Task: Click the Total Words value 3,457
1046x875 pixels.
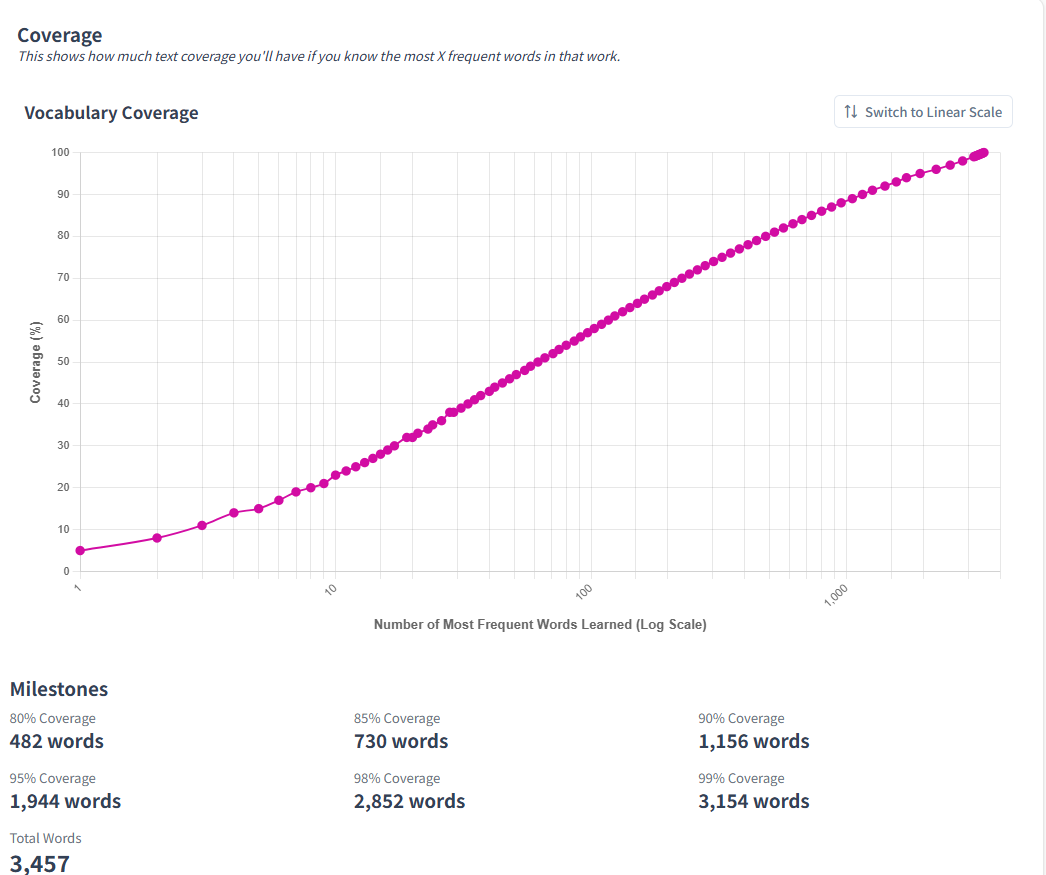Action: 40,863
